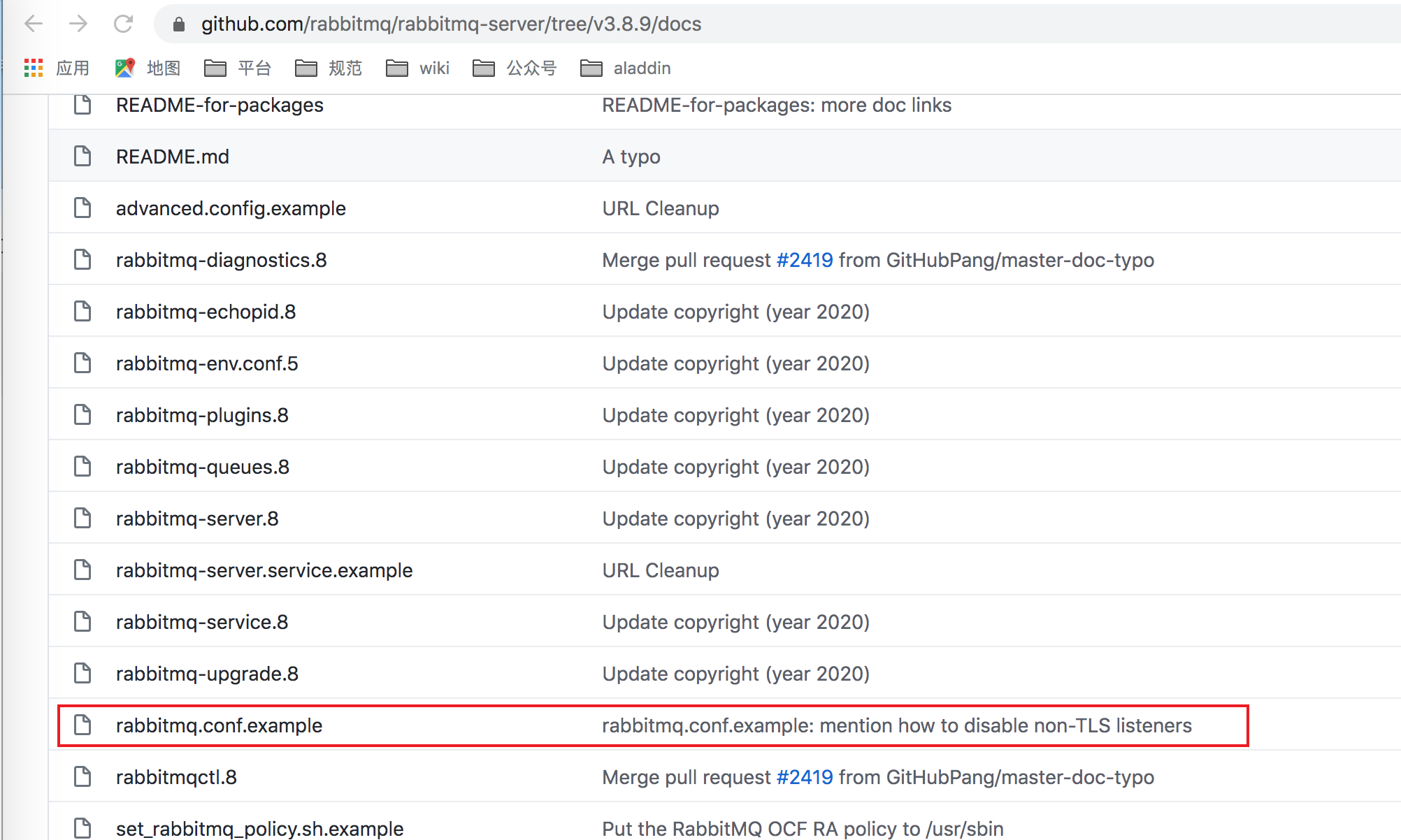Click file icon beside rabbitmq-plugins.8

click(82, 414)
